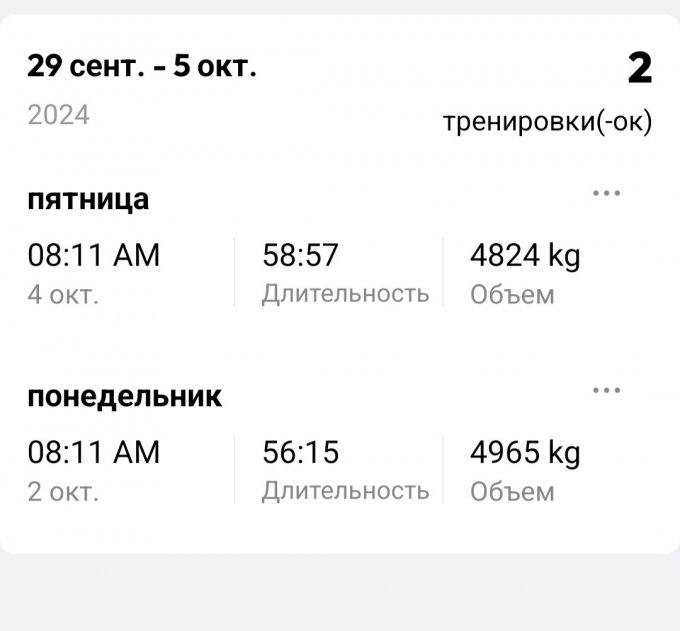This screenshot has height=631, width=680.
Task: Tap the 08:11 AM time above 2 окт.
Action: [x=94, y=453]
